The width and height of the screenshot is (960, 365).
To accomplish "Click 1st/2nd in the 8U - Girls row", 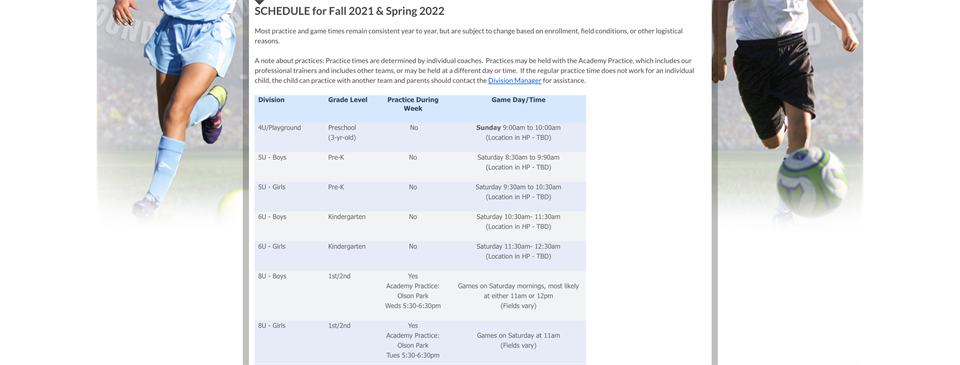I will pyautogui.click(x=339, y=325).
